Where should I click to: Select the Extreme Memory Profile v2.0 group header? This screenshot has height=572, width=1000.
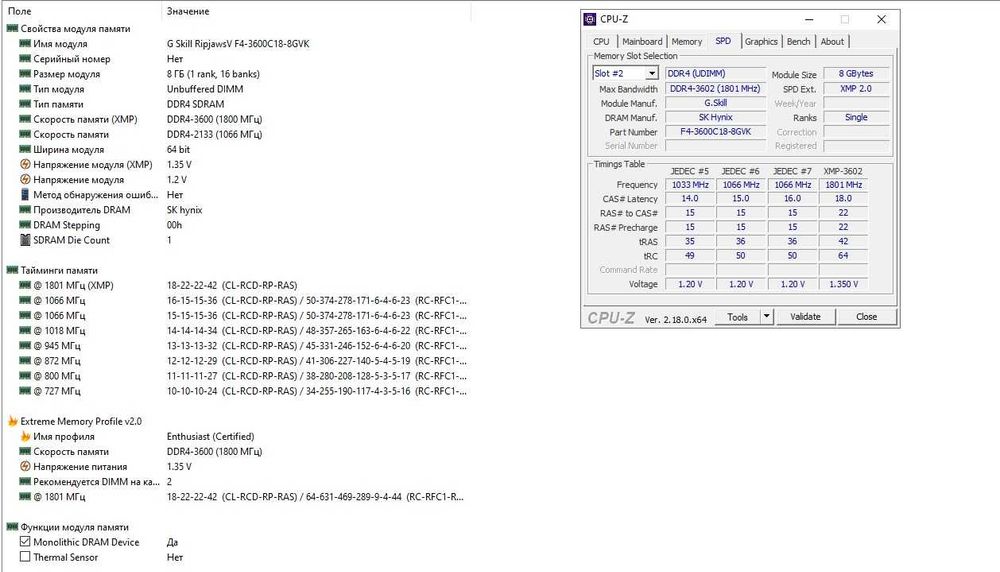[81, 422]
